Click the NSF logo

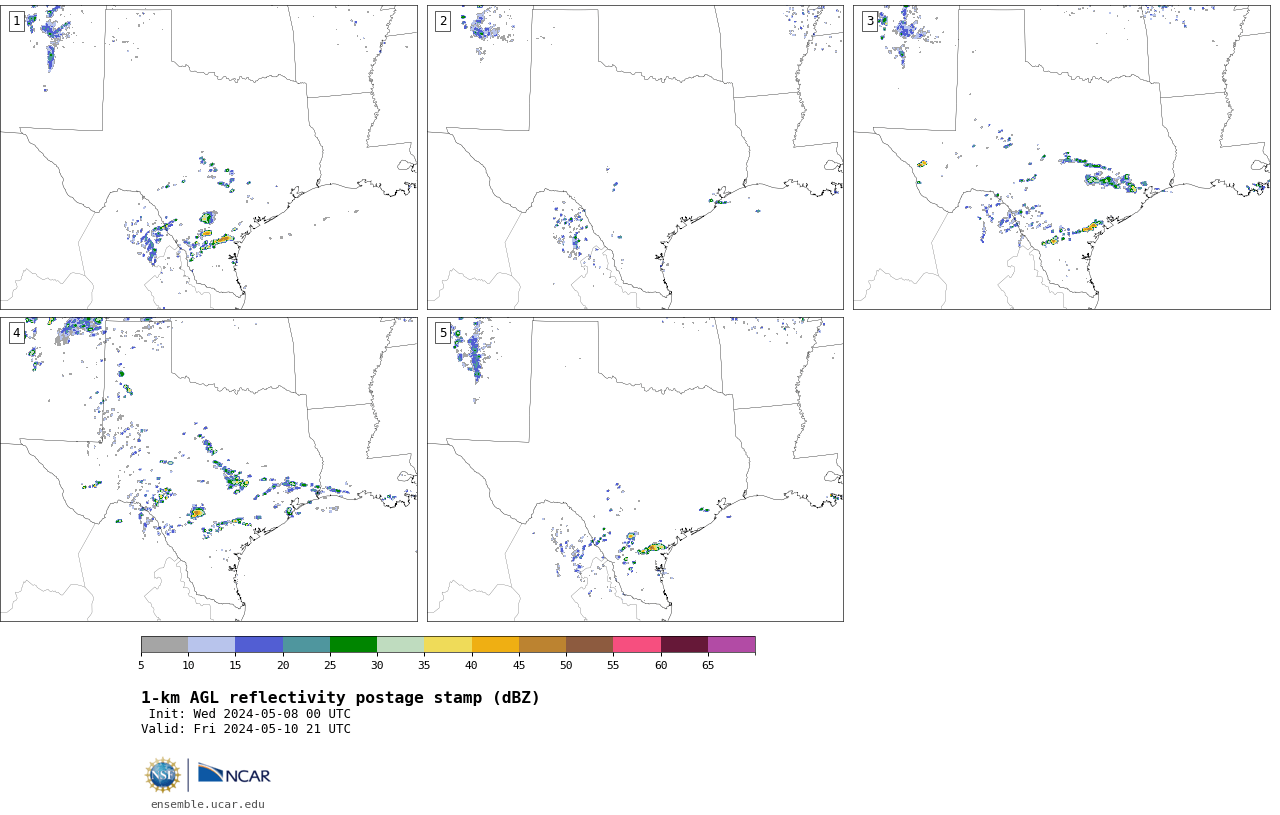163,775
